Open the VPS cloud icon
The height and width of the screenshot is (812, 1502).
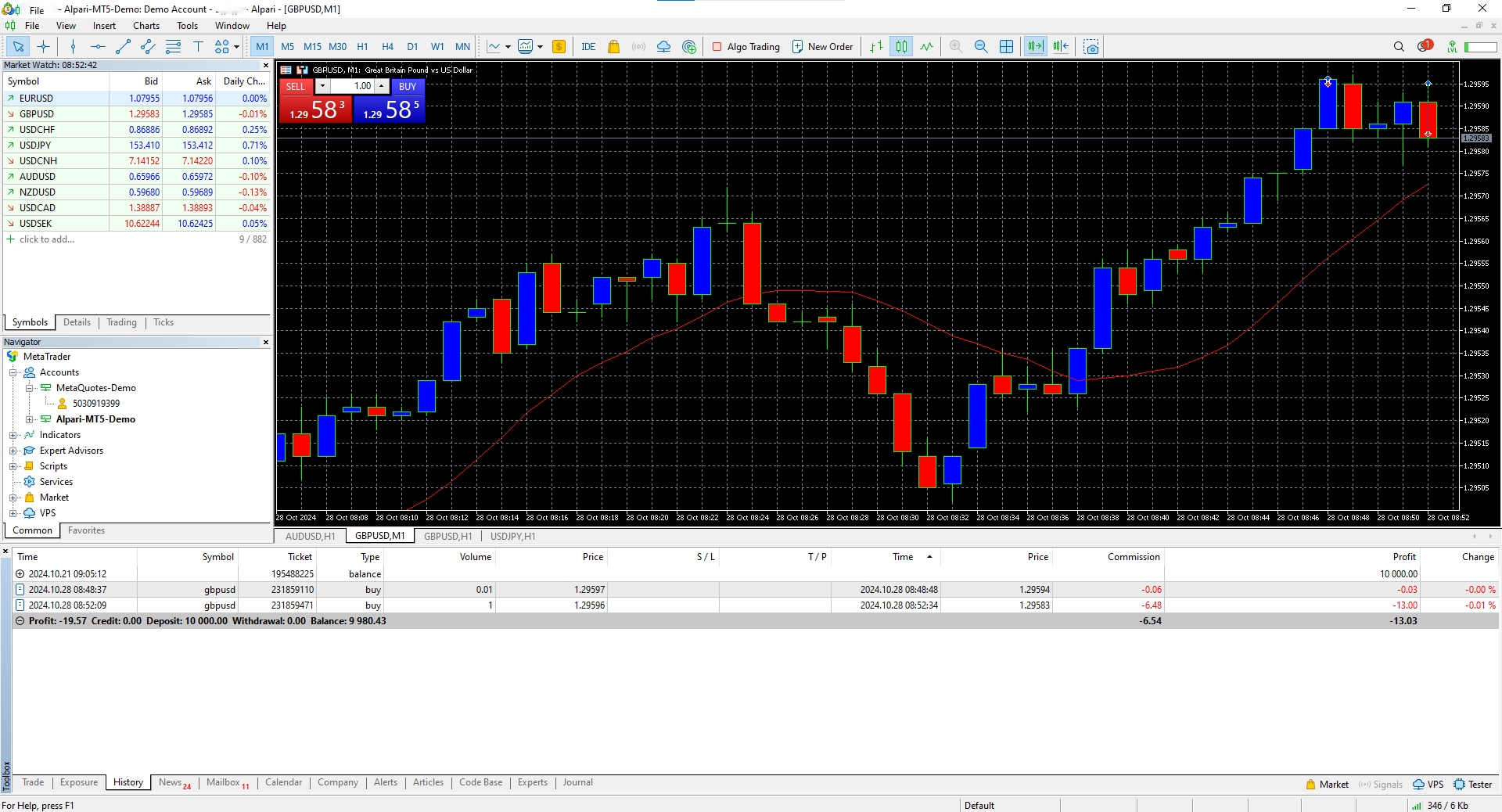[x=664, y=47]
